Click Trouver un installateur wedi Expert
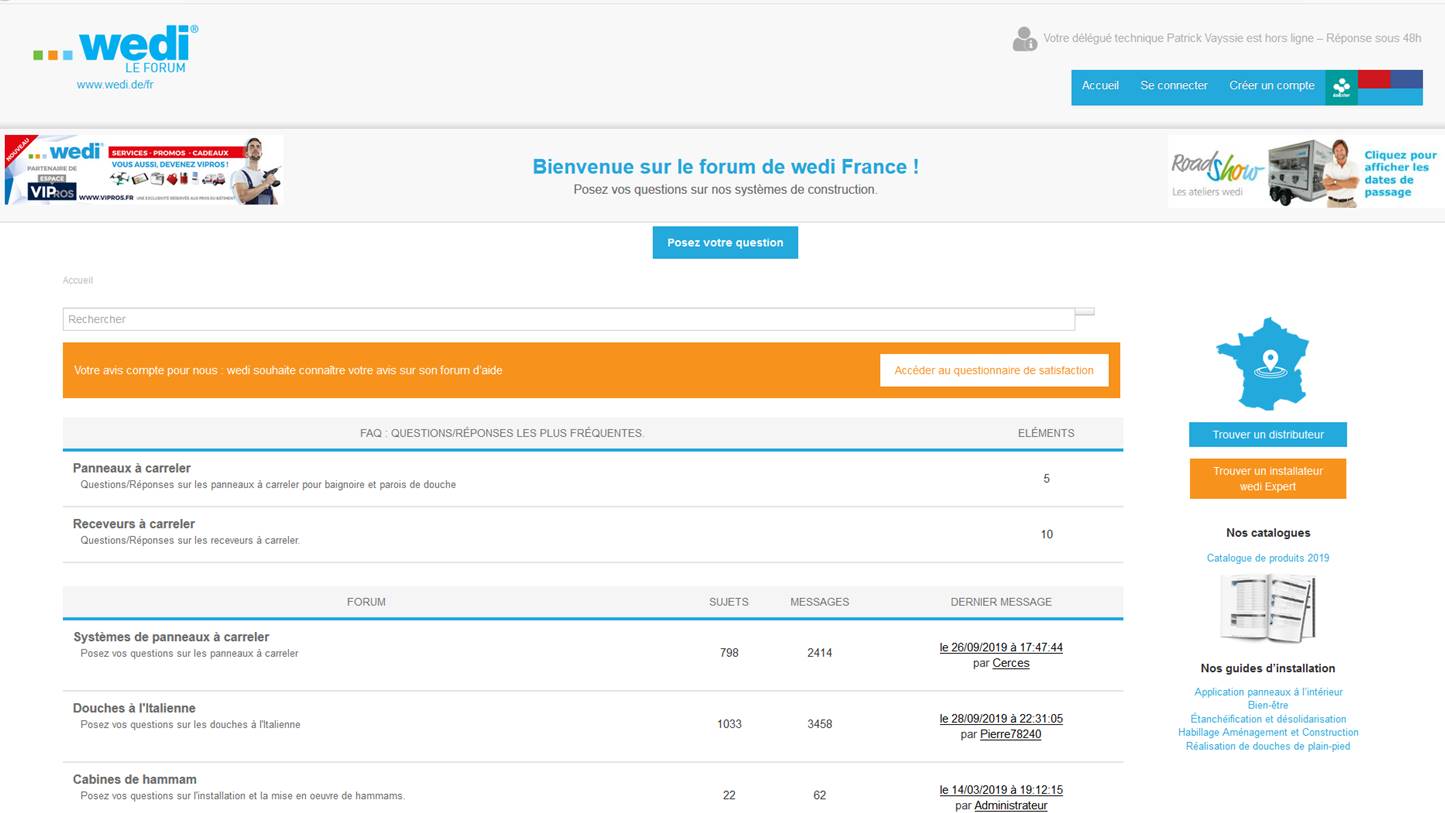Image resolution: width=1445 pixels, height=813 pixels. (1268, 479)
